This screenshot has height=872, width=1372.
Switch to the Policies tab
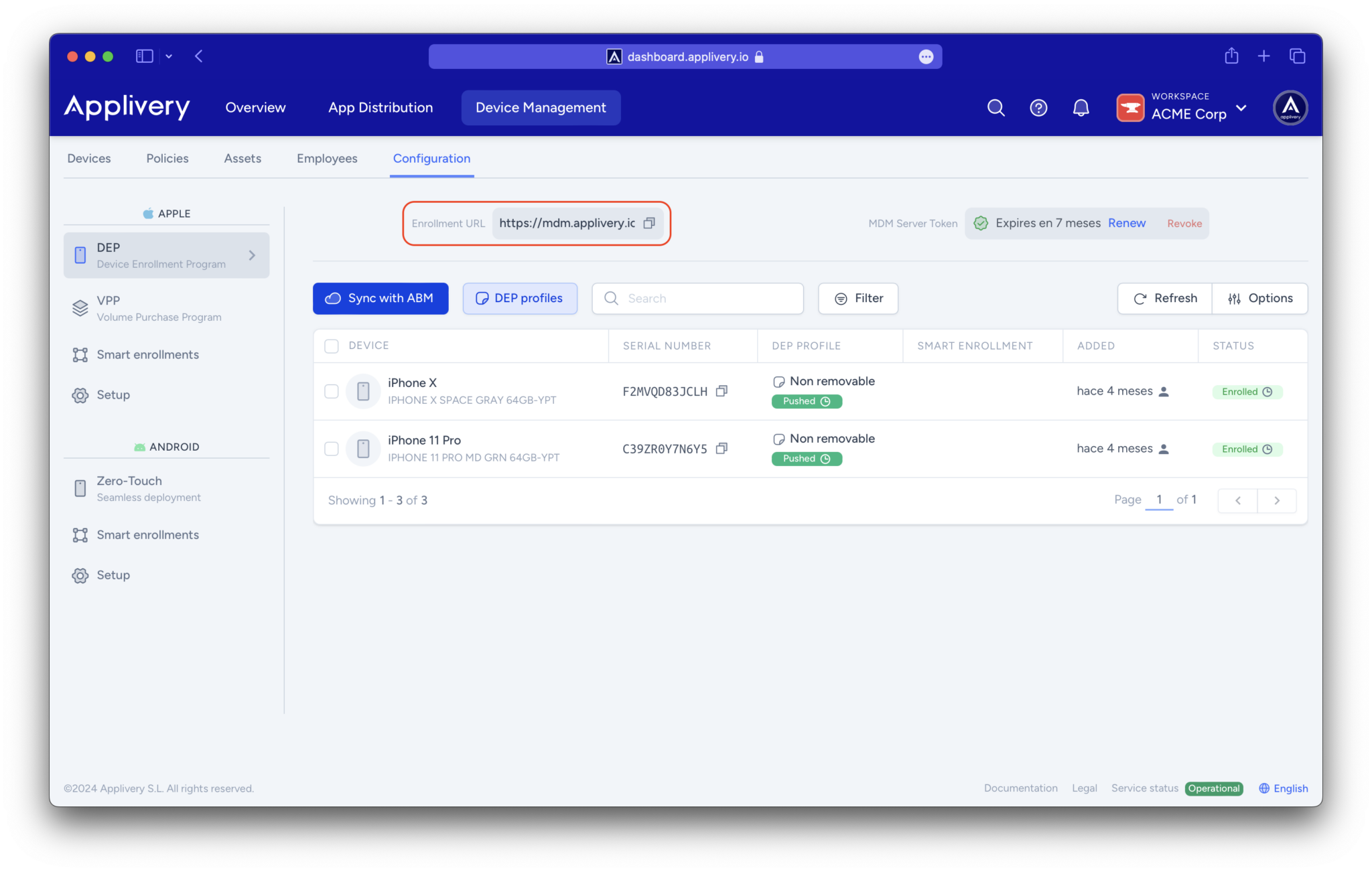167,158
